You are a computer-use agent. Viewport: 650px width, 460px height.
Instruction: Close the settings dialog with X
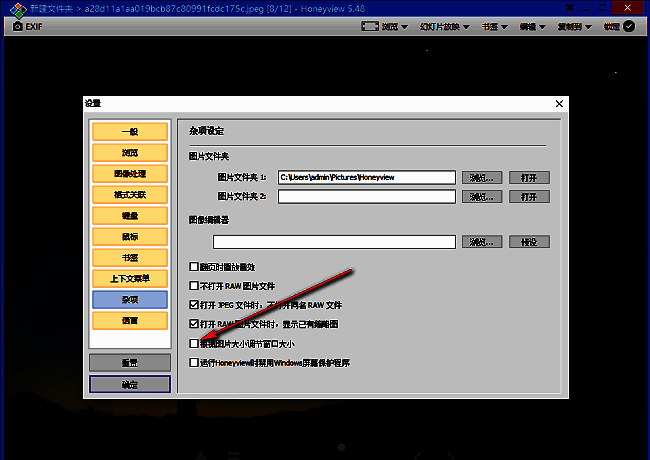tap(559, 104)
